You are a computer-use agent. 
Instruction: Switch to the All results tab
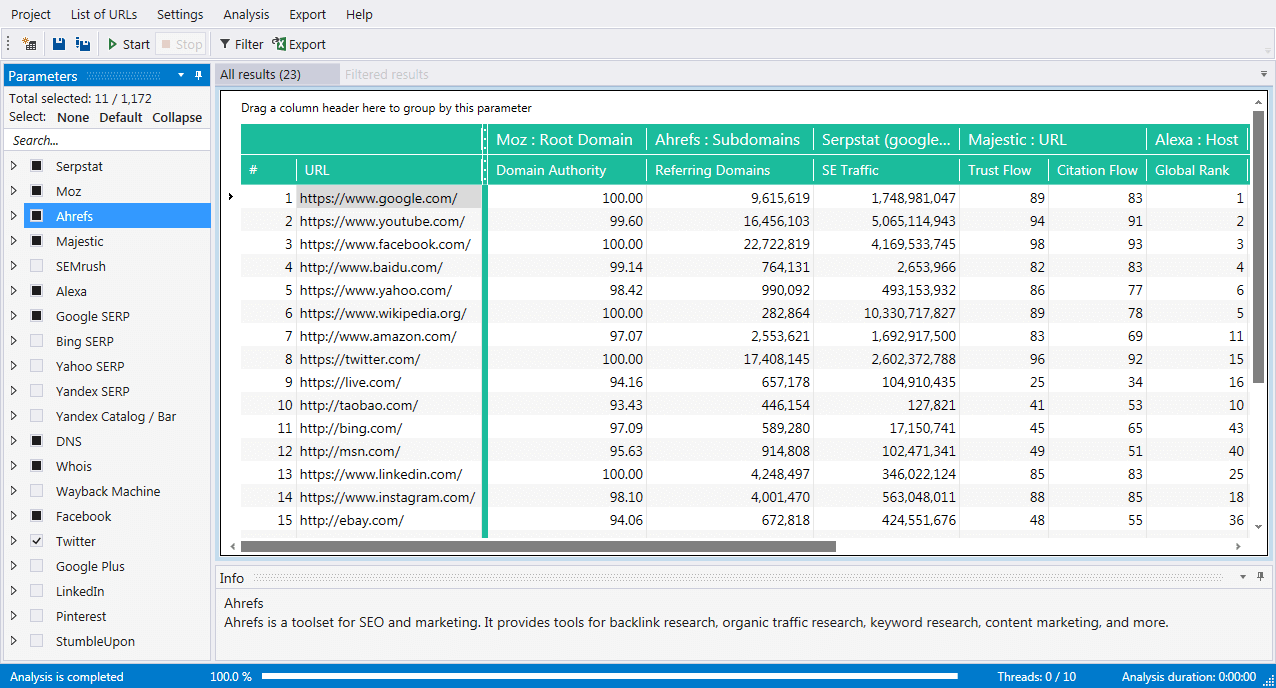point(261,74)
